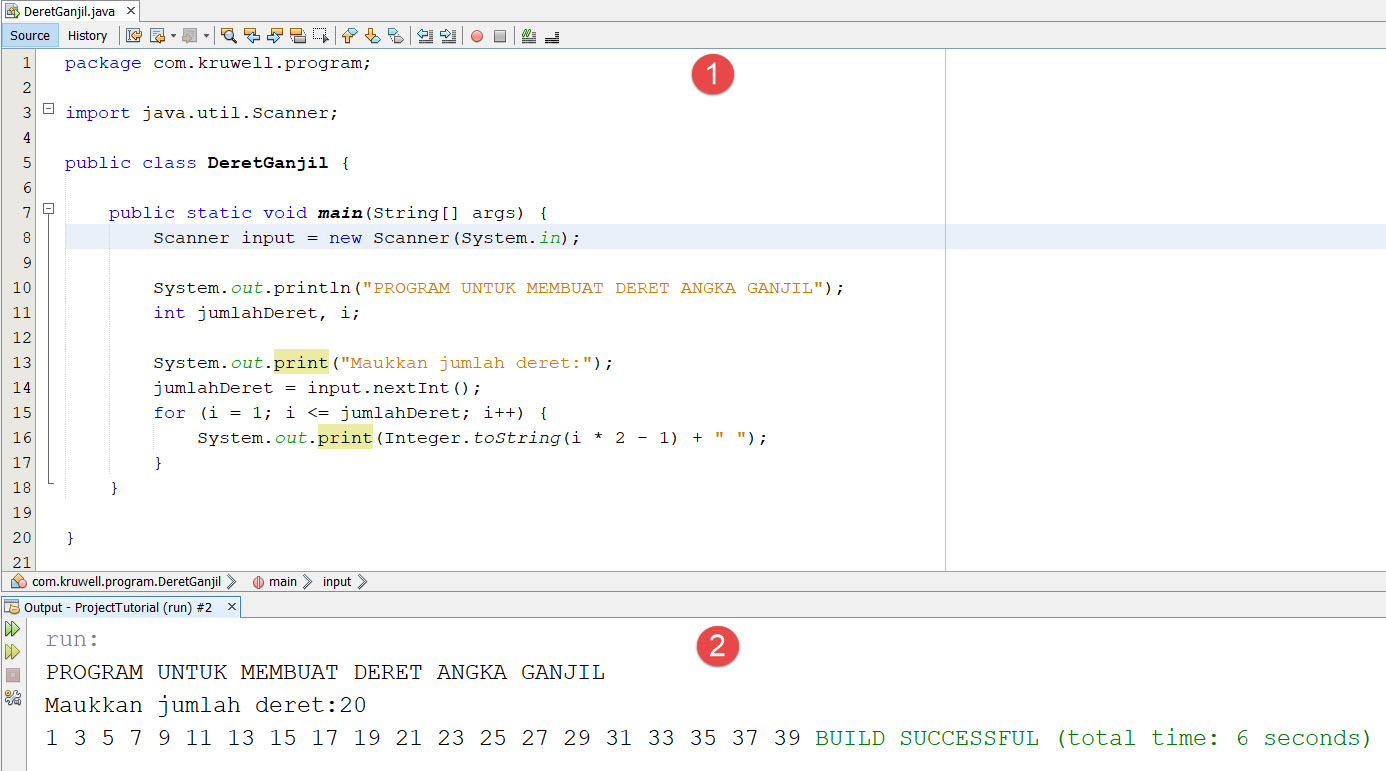Click line number 8 in gutter
The width and height of the screenshot is (1386, 771).
[26, 238]
